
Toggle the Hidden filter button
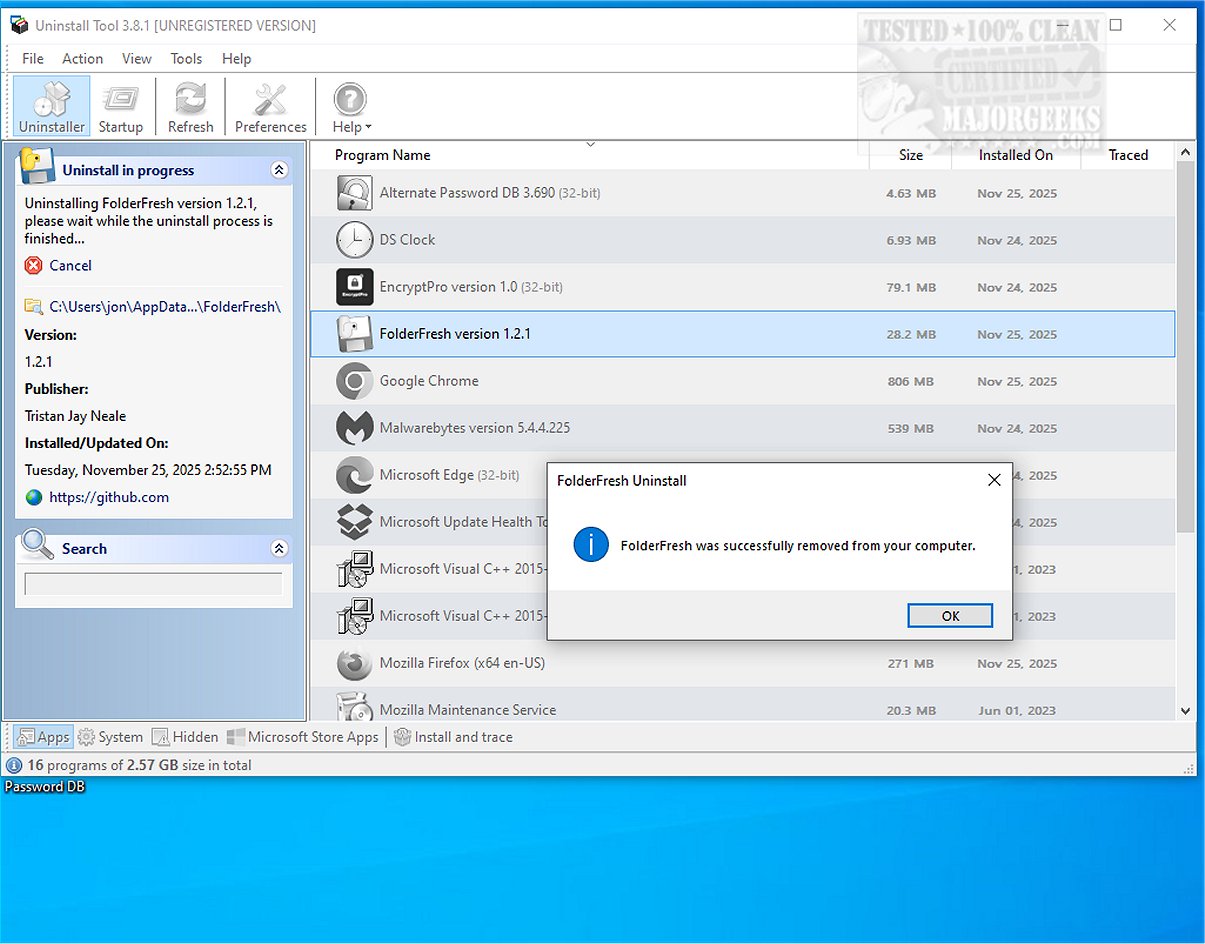click(185, 737)
